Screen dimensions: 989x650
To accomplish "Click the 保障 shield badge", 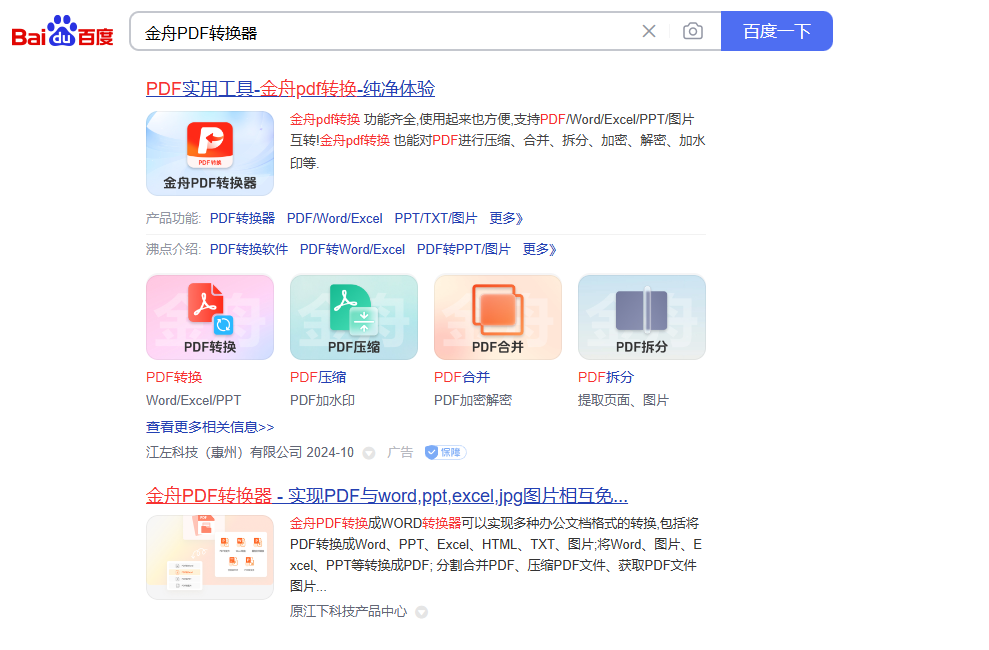I will [x=445, y=452].
